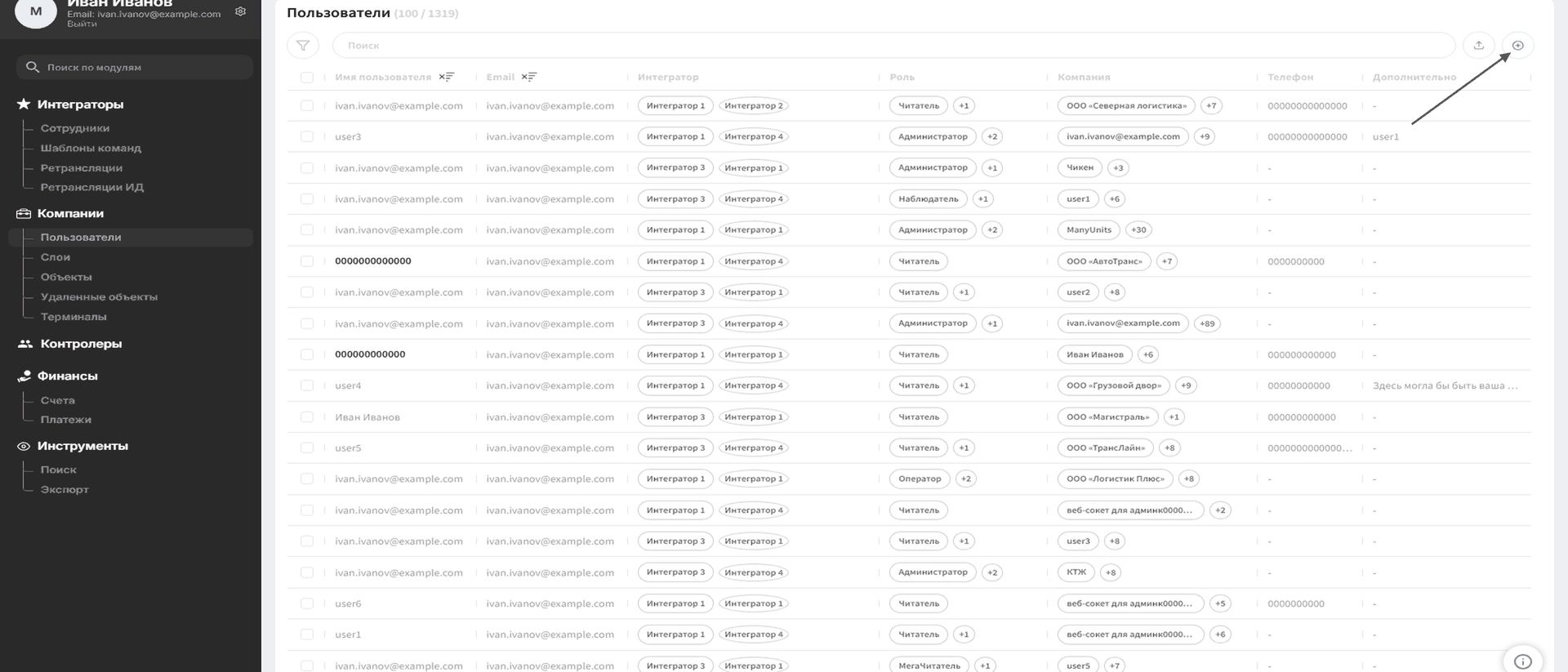Check the box for the user3 row
This screenshot has height=672, width=1568.
click(x=307, y=136)
